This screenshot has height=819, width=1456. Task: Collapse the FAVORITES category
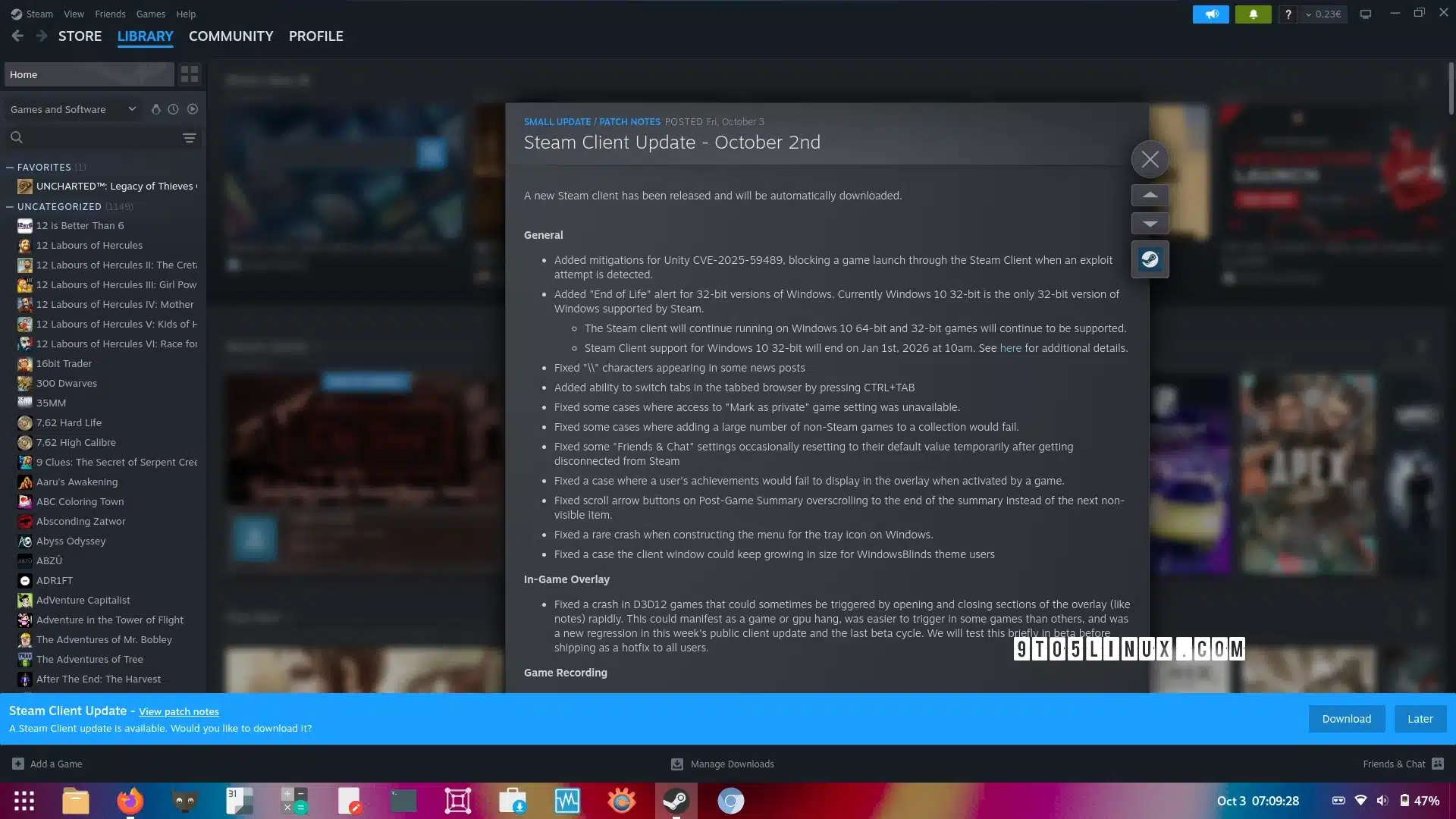[10, 167]
